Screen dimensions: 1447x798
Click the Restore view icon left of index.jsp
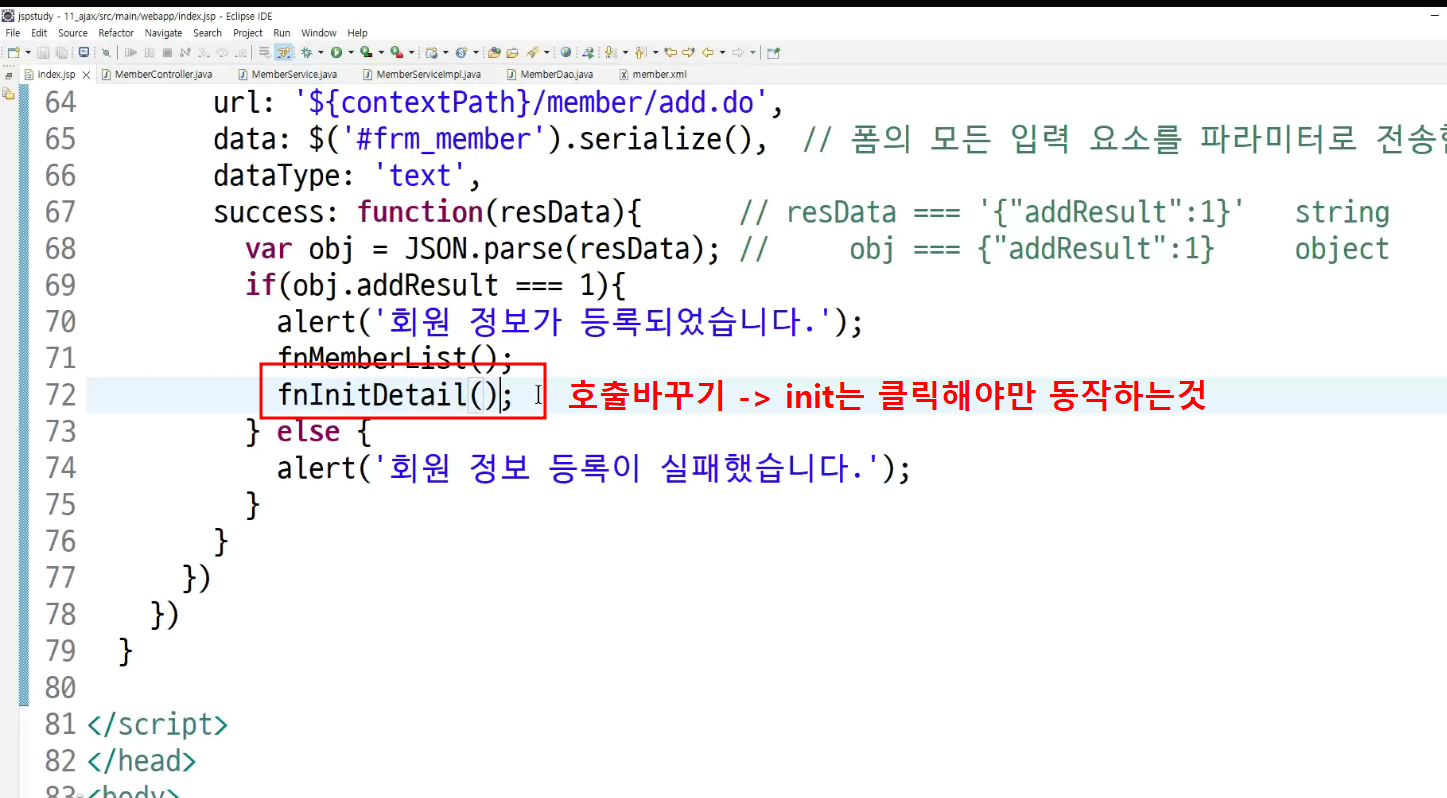[8, 75]
